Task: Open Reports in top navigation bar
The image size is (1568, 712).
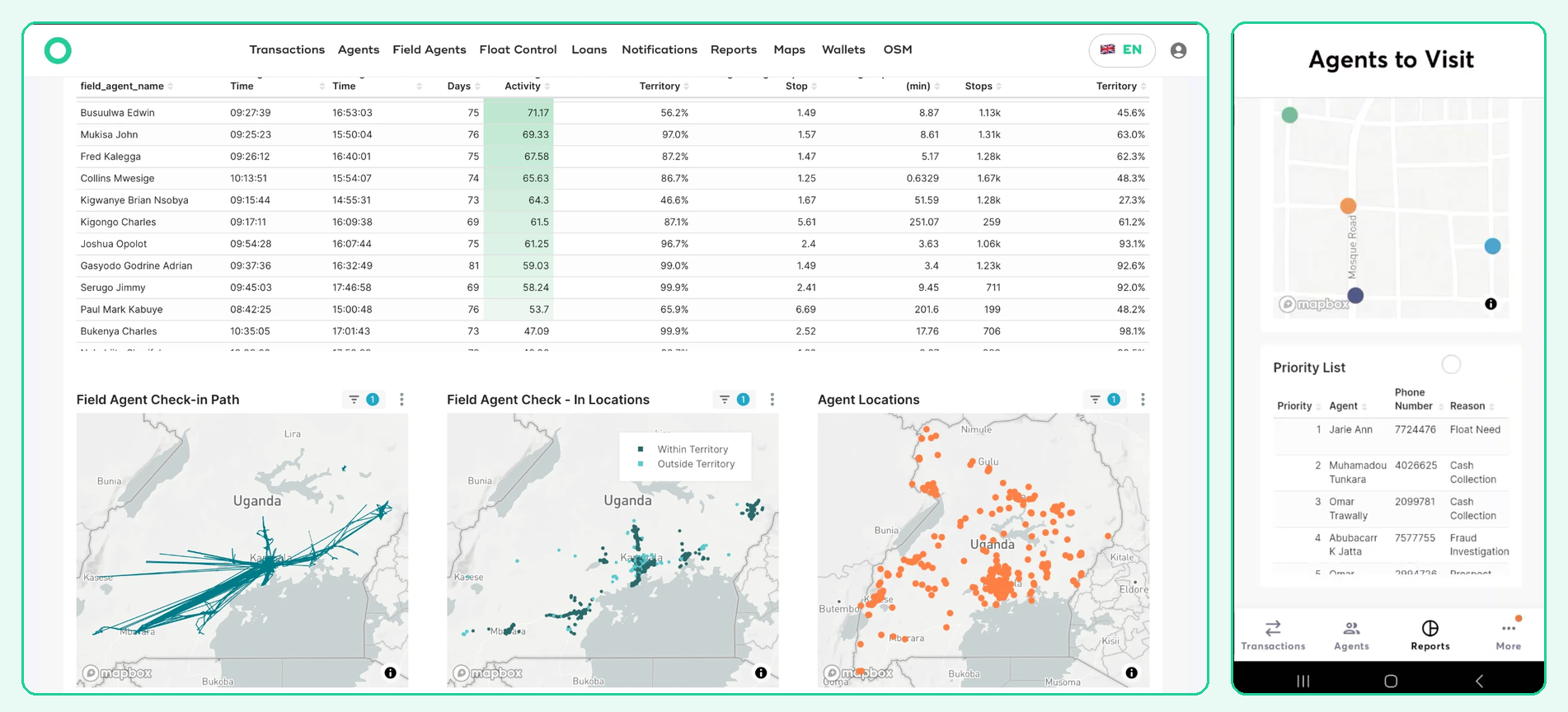Action: click(x=734, y=49)
